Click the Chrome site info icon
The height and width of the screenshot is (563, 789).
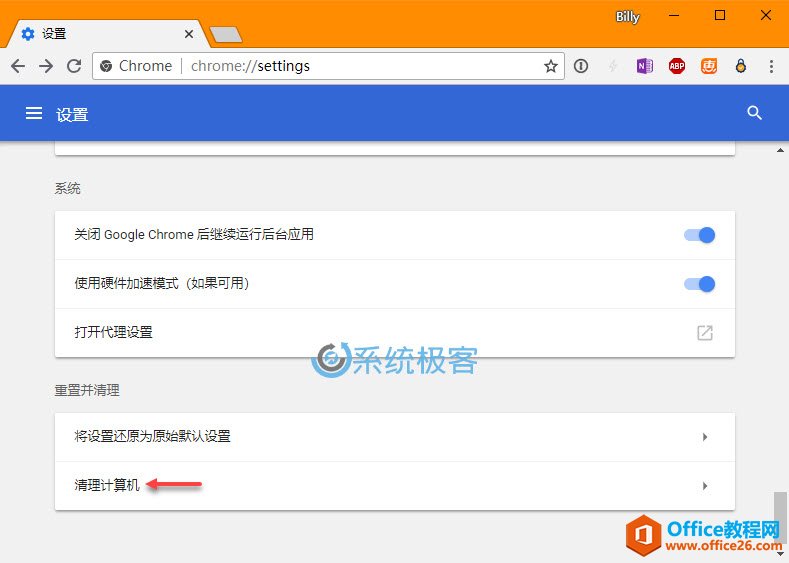click(106, 66)
